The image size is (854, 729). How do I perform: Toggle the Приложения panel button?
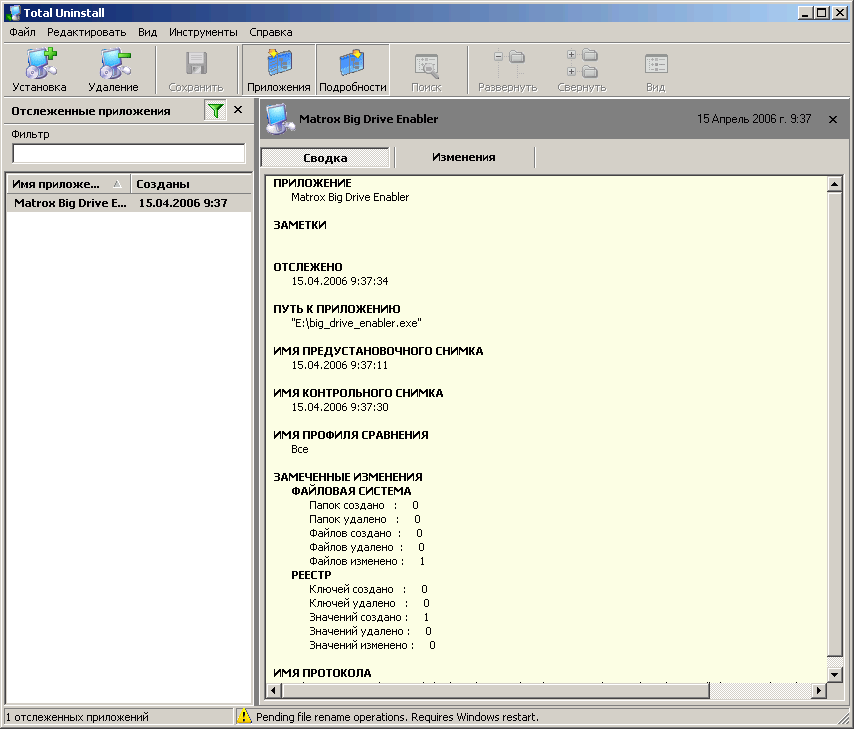click(x=278, y=70)
